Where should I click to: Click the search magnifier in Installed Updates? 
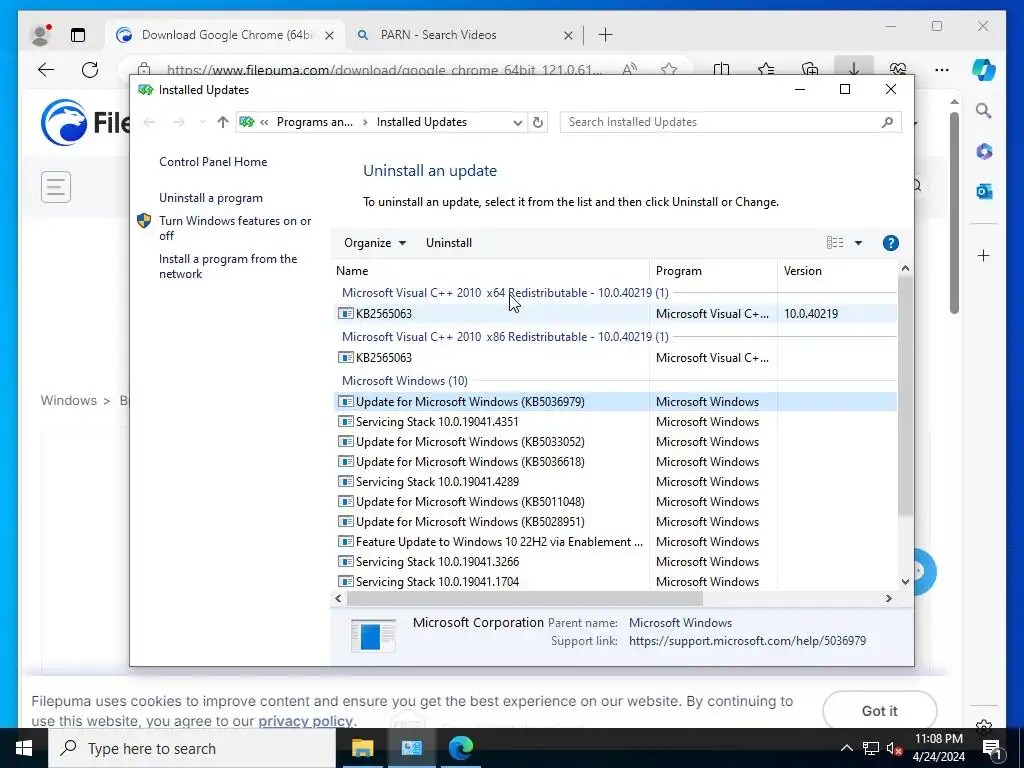click(887, 122)
